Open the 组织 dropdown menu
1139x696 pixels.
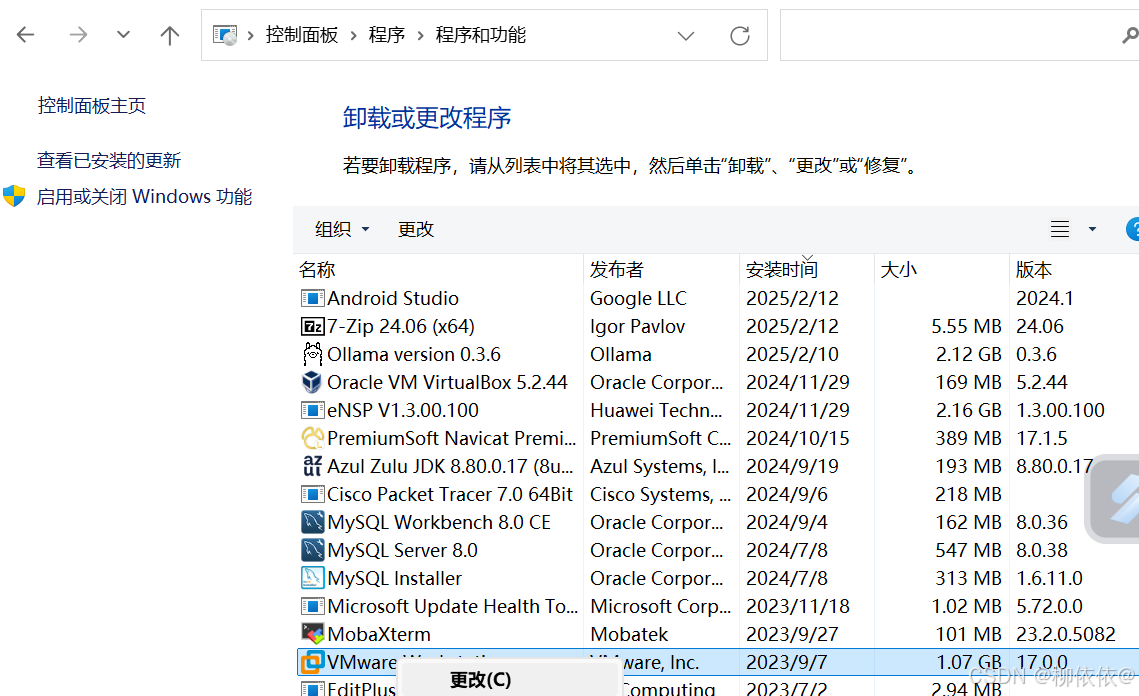tap(342, 230)
